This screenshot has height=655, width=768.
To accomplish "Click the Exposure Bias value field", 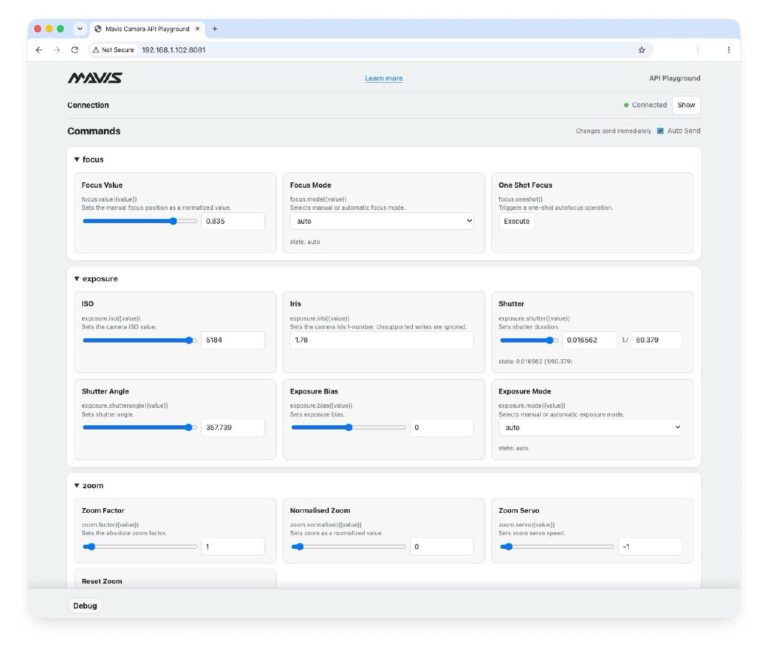I will coord(442,427).
